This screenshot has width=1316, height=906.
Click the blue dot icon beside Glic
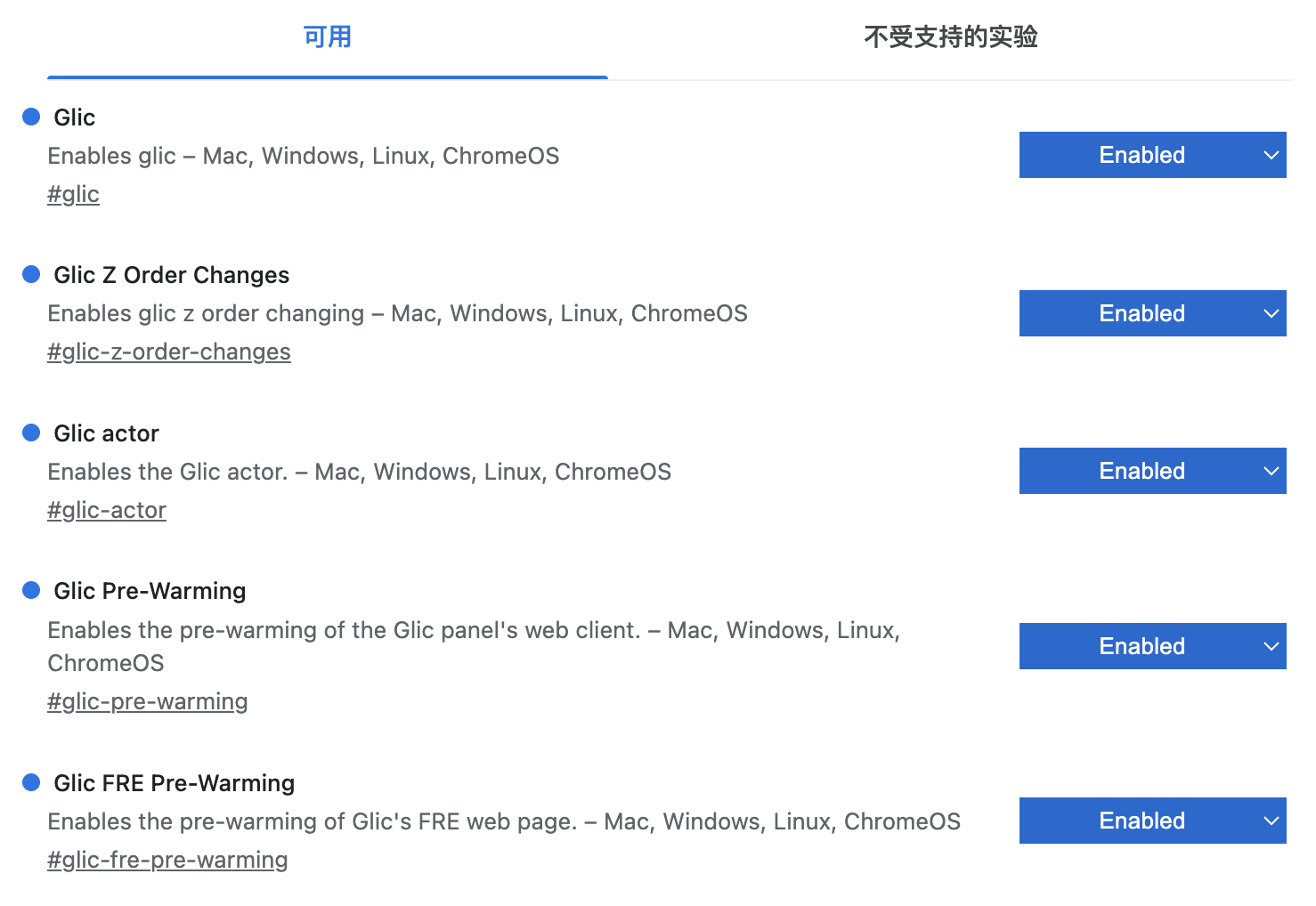pos(31,117)
